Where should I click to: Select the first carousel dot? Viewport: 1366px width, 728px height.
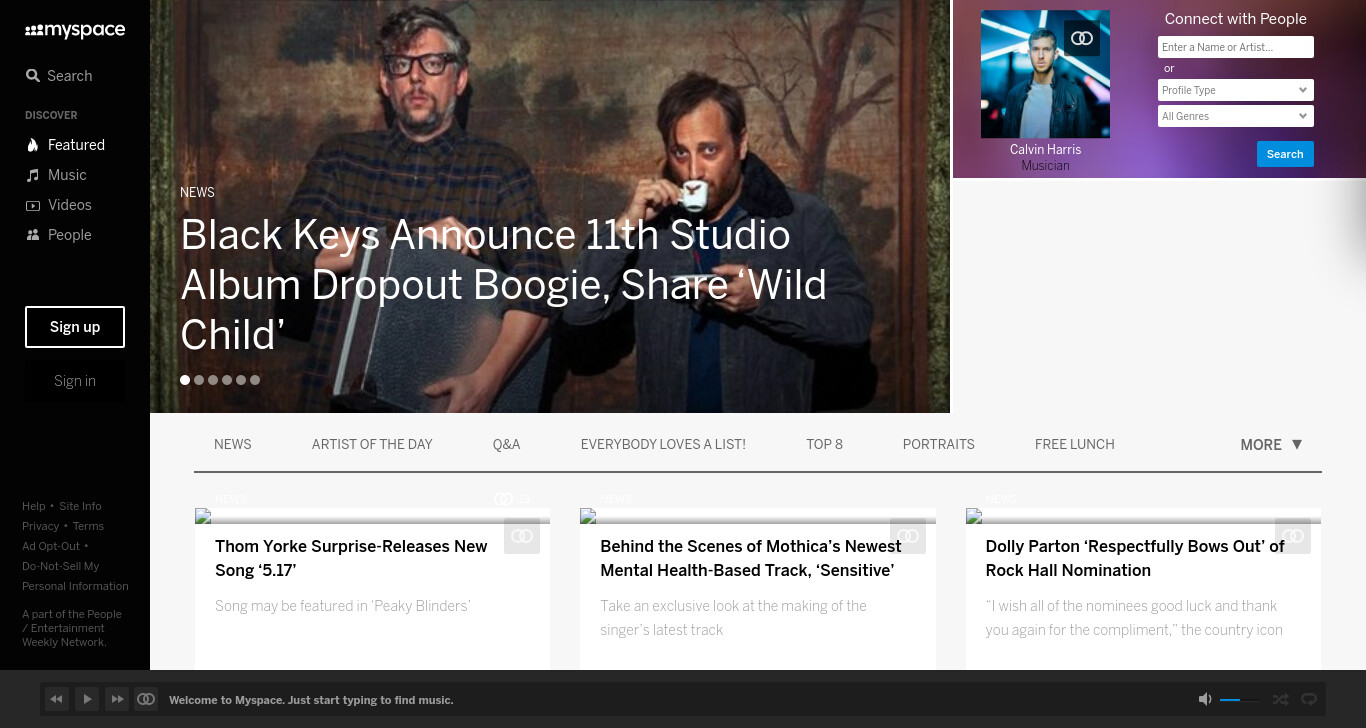[x=185, y=380]
